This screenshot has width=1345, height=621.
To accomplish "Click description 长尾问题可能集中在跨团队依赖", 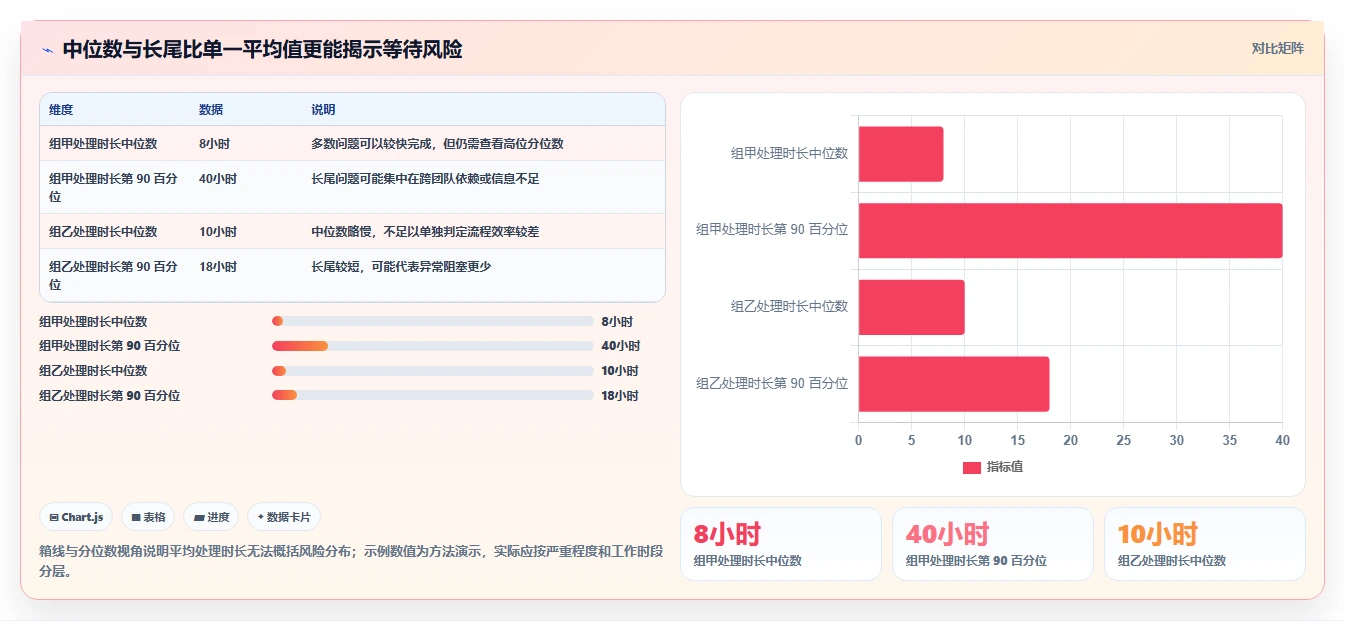I will pyautogui.click(x=425, y=178).
